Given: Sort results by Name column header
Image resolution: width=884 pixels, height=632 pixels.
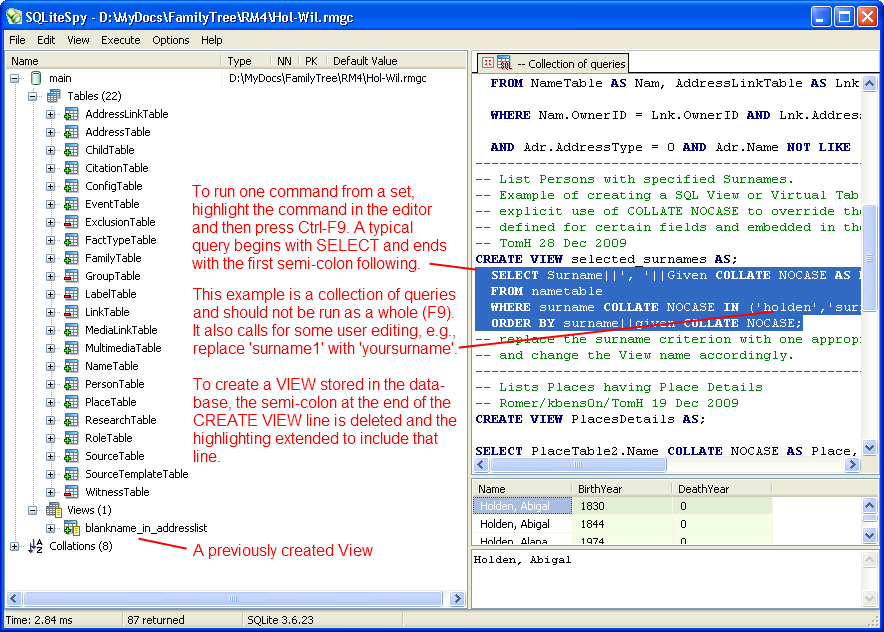Looking at the screenshot, I should point(522,489).
